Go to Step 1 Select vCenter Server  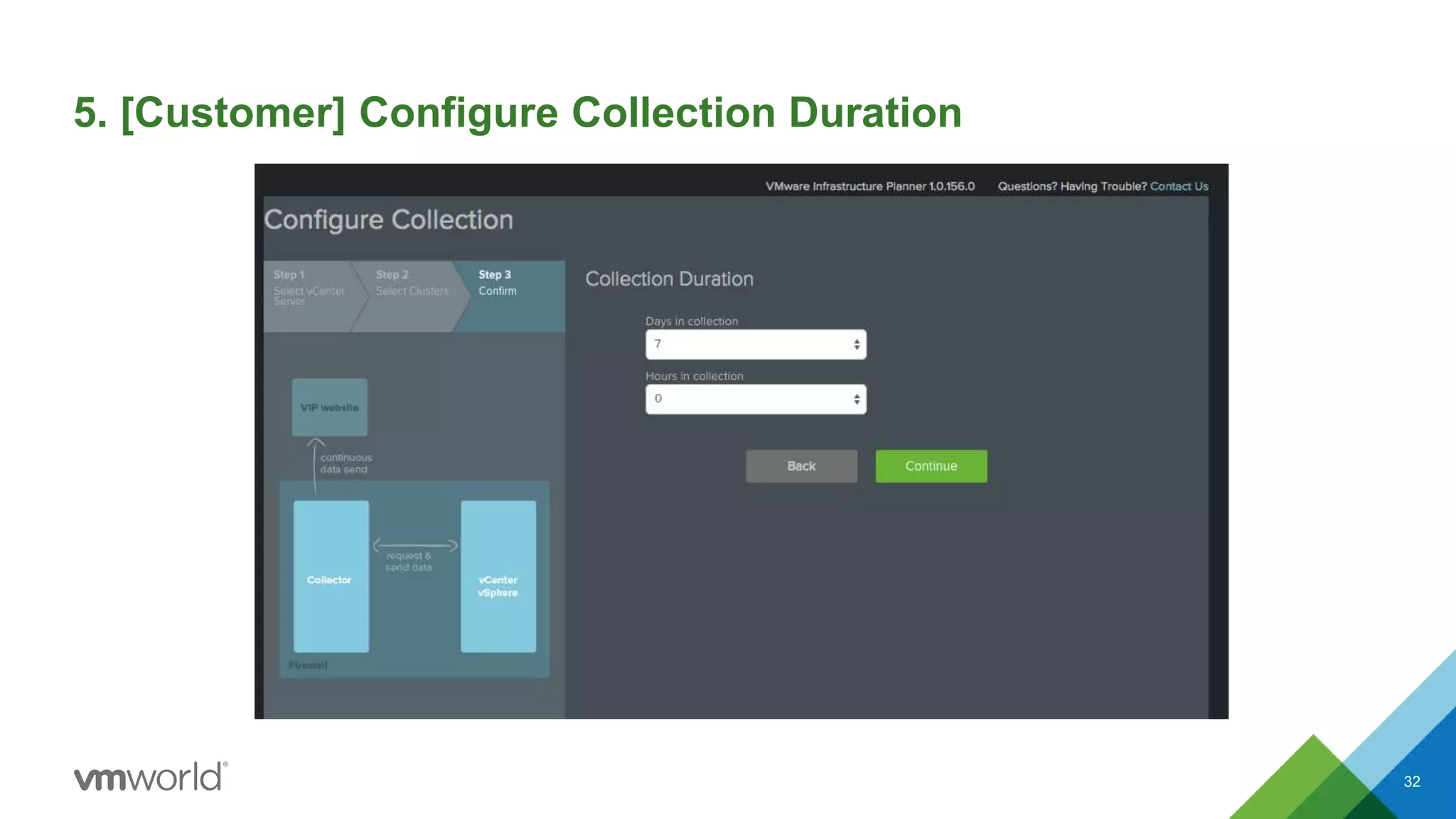click(311, 296)
